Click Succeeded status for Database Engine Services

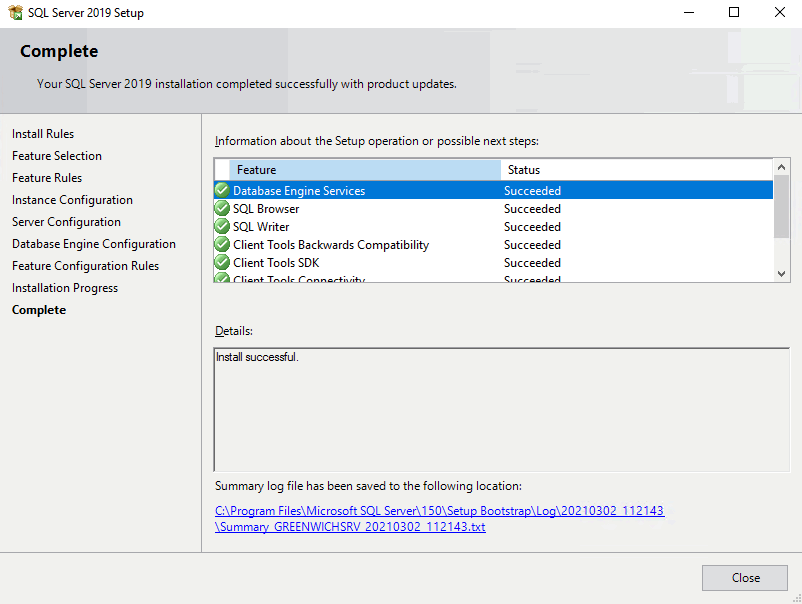point(532,191)
